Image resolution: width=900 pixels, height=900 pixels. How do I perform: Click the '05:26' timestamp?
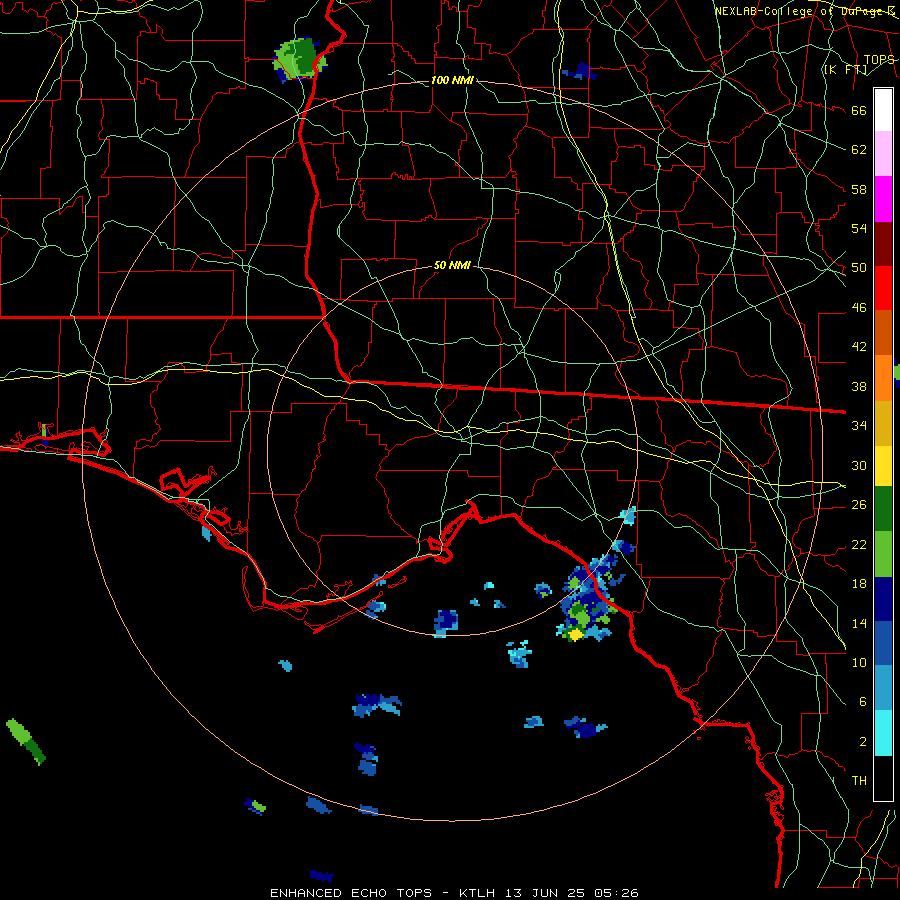tap(616, 893)
